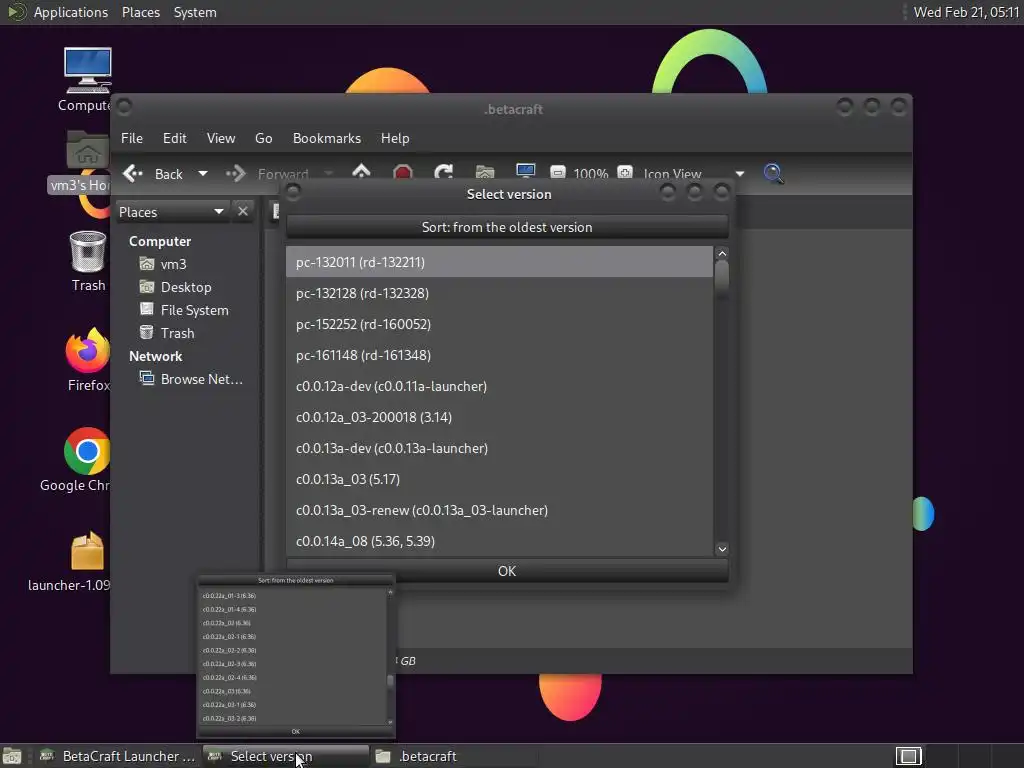The image size is (1024, 768).
Task: Close the Places sidebar with X
Action: [243, 212]
